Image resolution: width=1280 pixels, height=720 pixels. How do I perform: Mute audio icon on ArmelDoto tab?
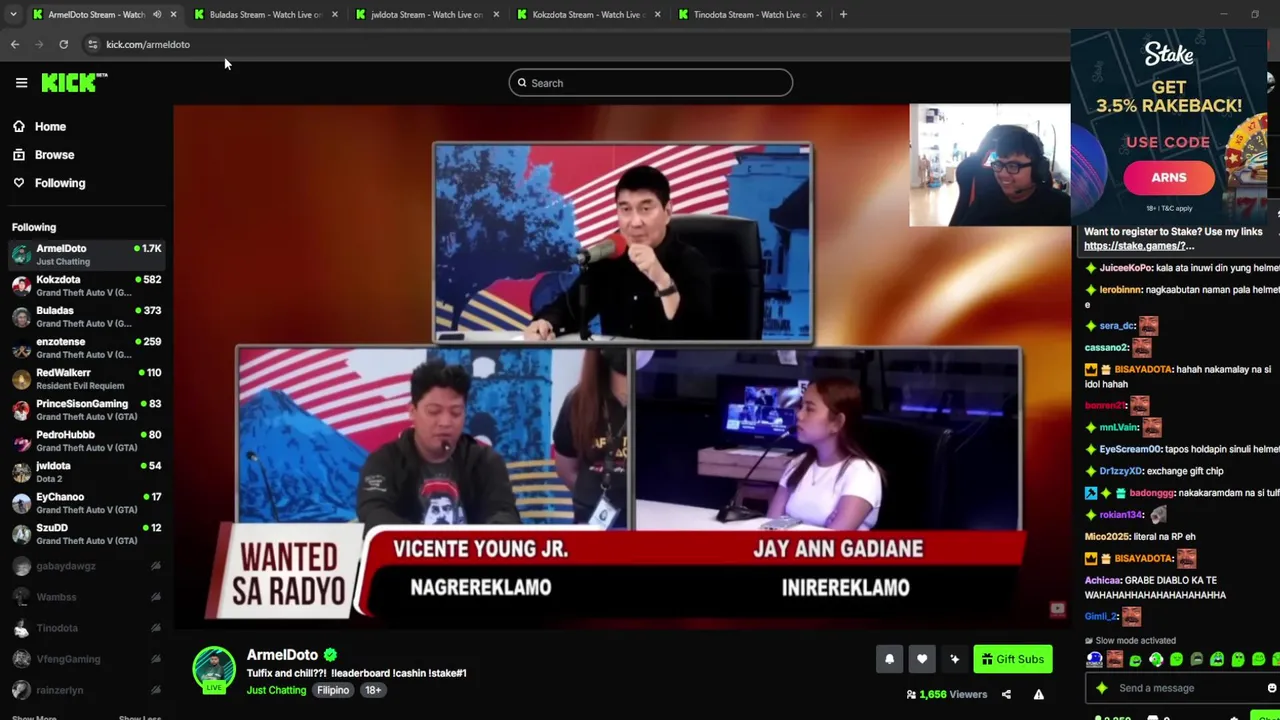[x=157, y=14]
